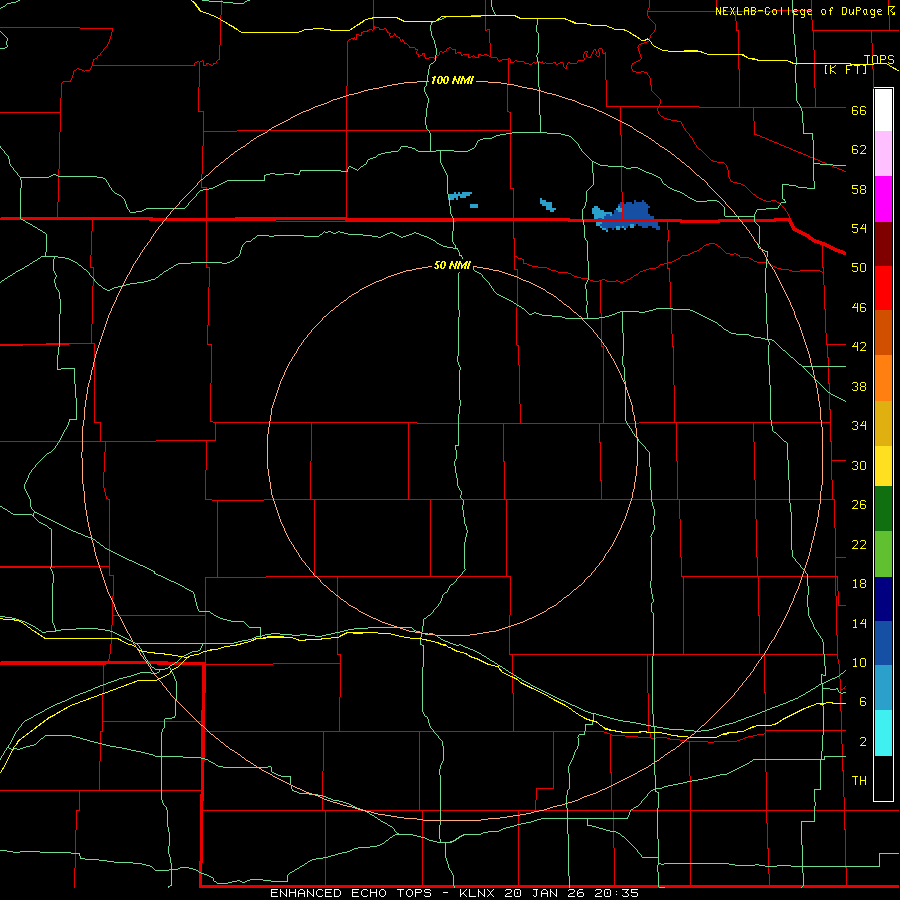This screenshot has height=900, width=900.
Task: Click the white 66 kft legend swatch
Action: tap(883, 110)
